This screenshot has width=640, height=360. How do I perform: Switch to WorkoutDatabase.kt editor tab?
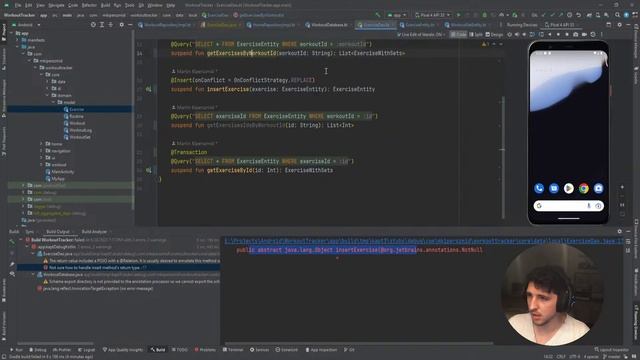click(327, 25)
